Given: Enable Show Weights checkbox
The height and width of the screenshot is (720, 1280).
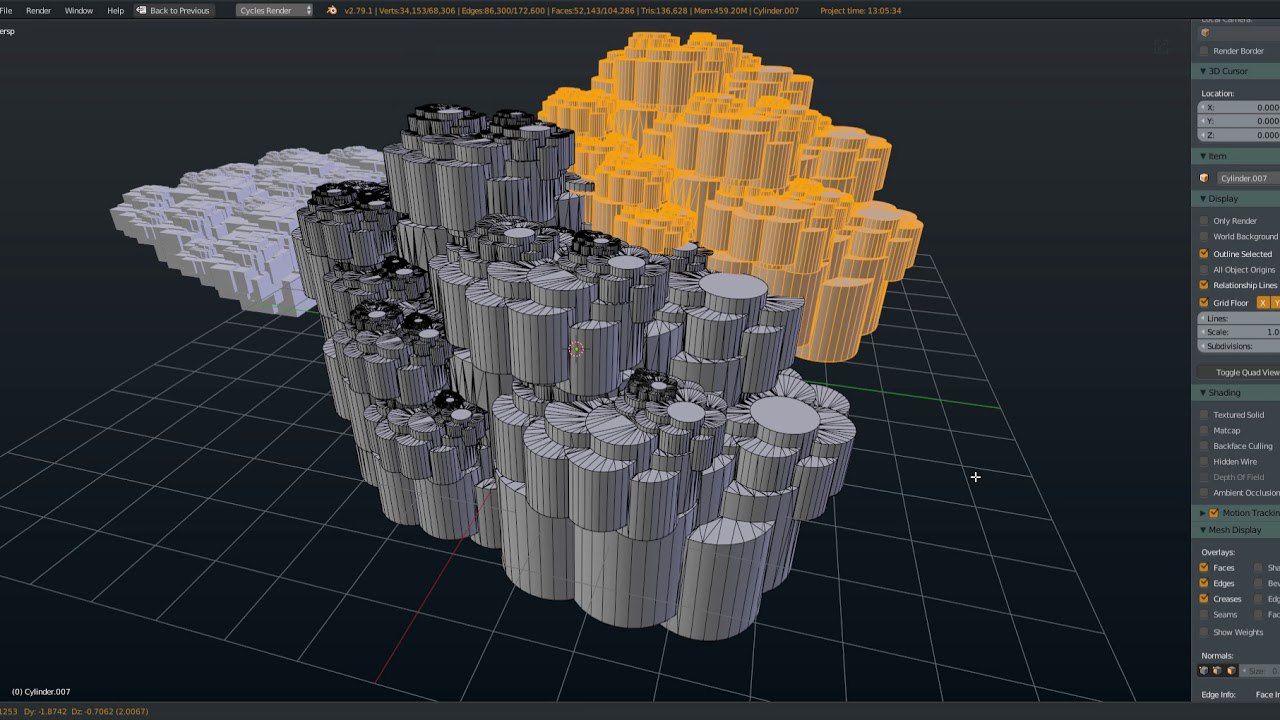Looking at the screenshot, I should (1204, 632).
